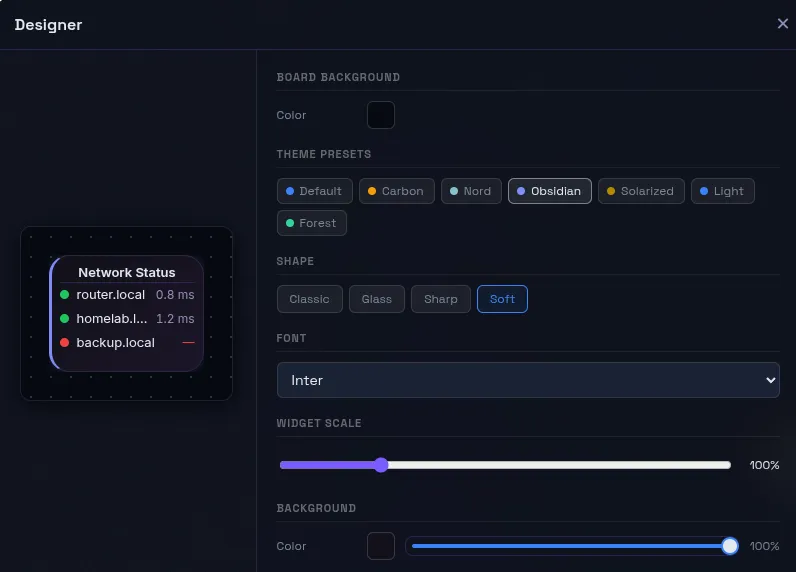Viewport: 796px width, 572px height.
Task: Click the Network Status widget title
Action: [x=127, y=273]
